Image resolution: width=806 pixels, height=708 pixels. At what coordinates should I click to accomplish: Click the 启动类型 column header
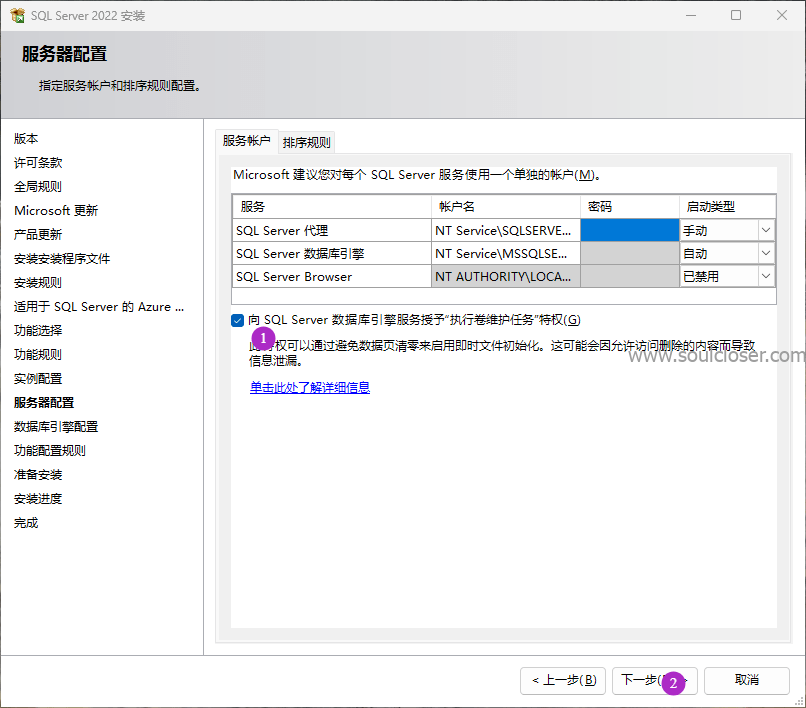(727, 207)
